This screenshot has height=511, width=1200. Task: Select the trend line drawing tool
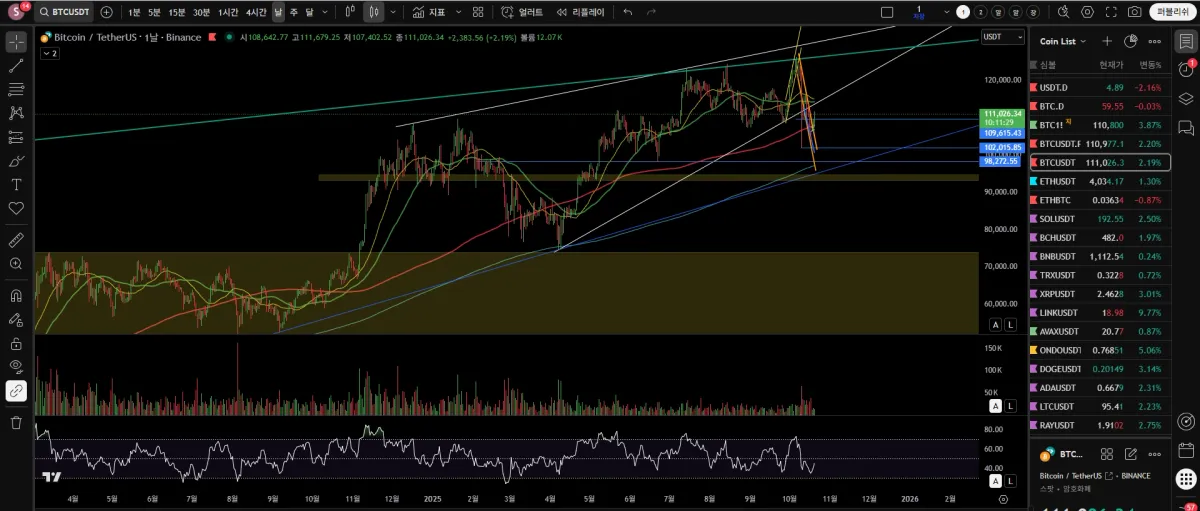(16, 66)
